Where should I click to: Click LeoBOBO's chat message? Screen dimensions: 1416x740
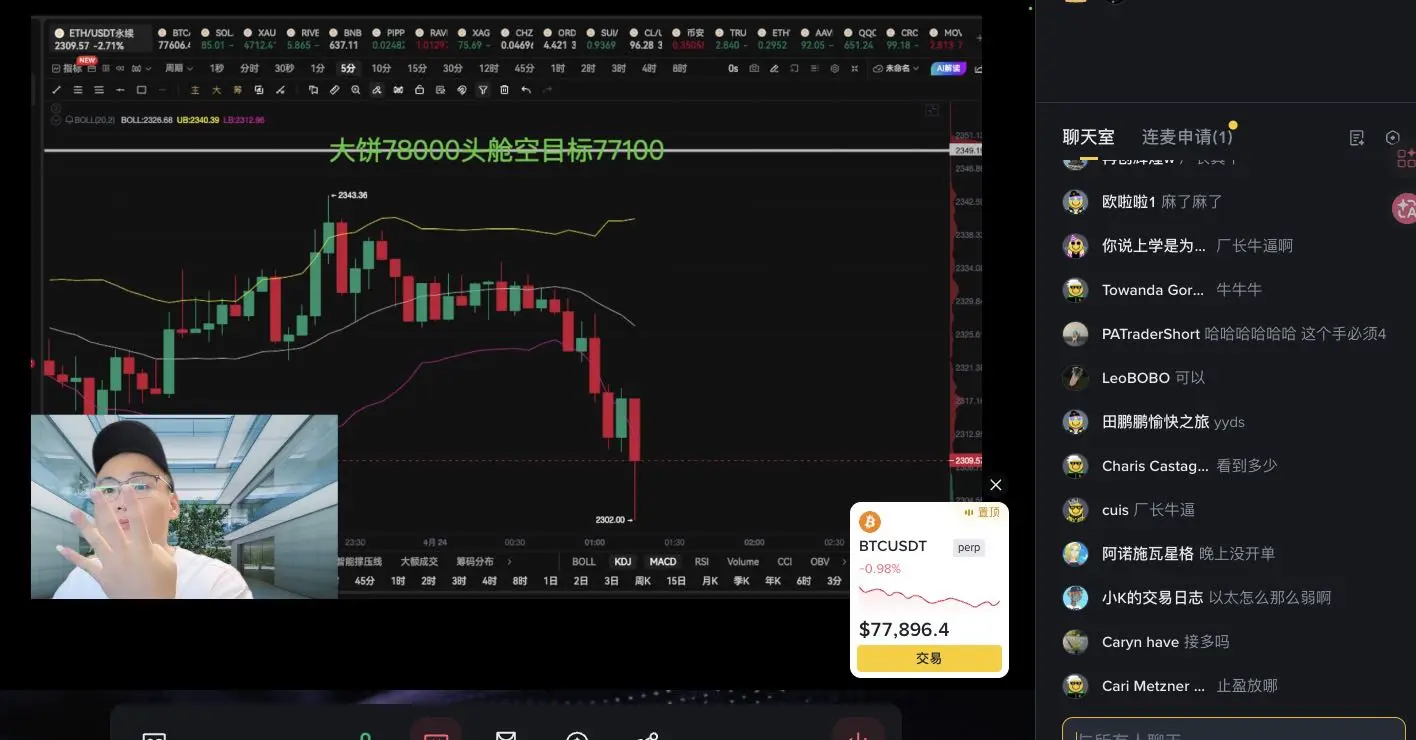point(1190,378)
